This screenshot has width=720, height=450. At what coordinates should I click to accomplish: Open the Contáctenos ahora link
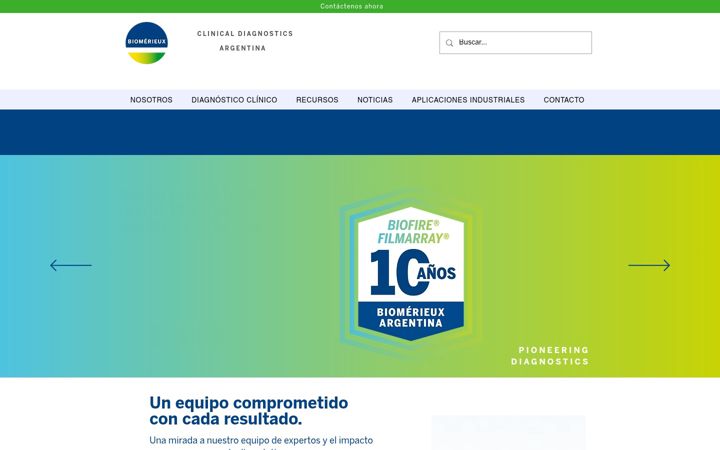click(351, 6)
